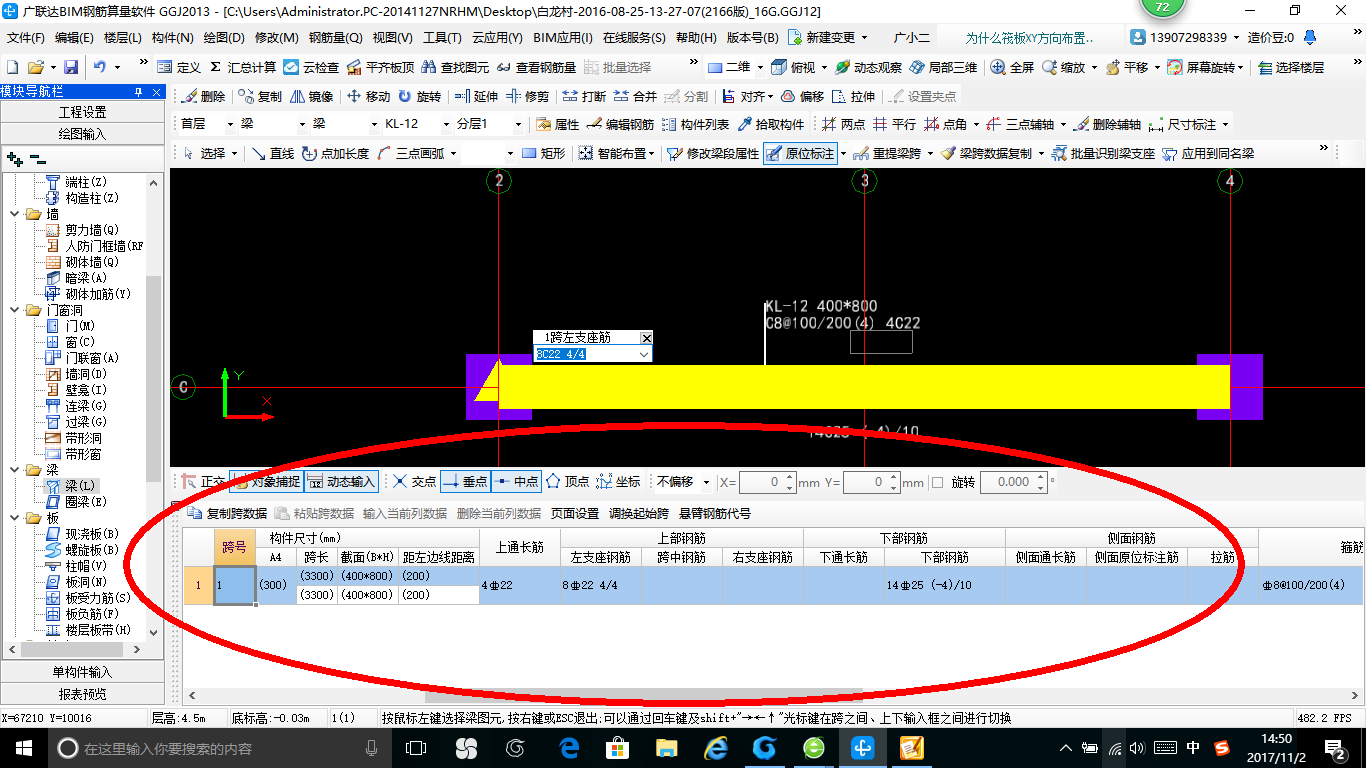The height and width of the screenshot is (768, 1366).
Task: Select the 修剪 trim tool
Action: point(527,96)
